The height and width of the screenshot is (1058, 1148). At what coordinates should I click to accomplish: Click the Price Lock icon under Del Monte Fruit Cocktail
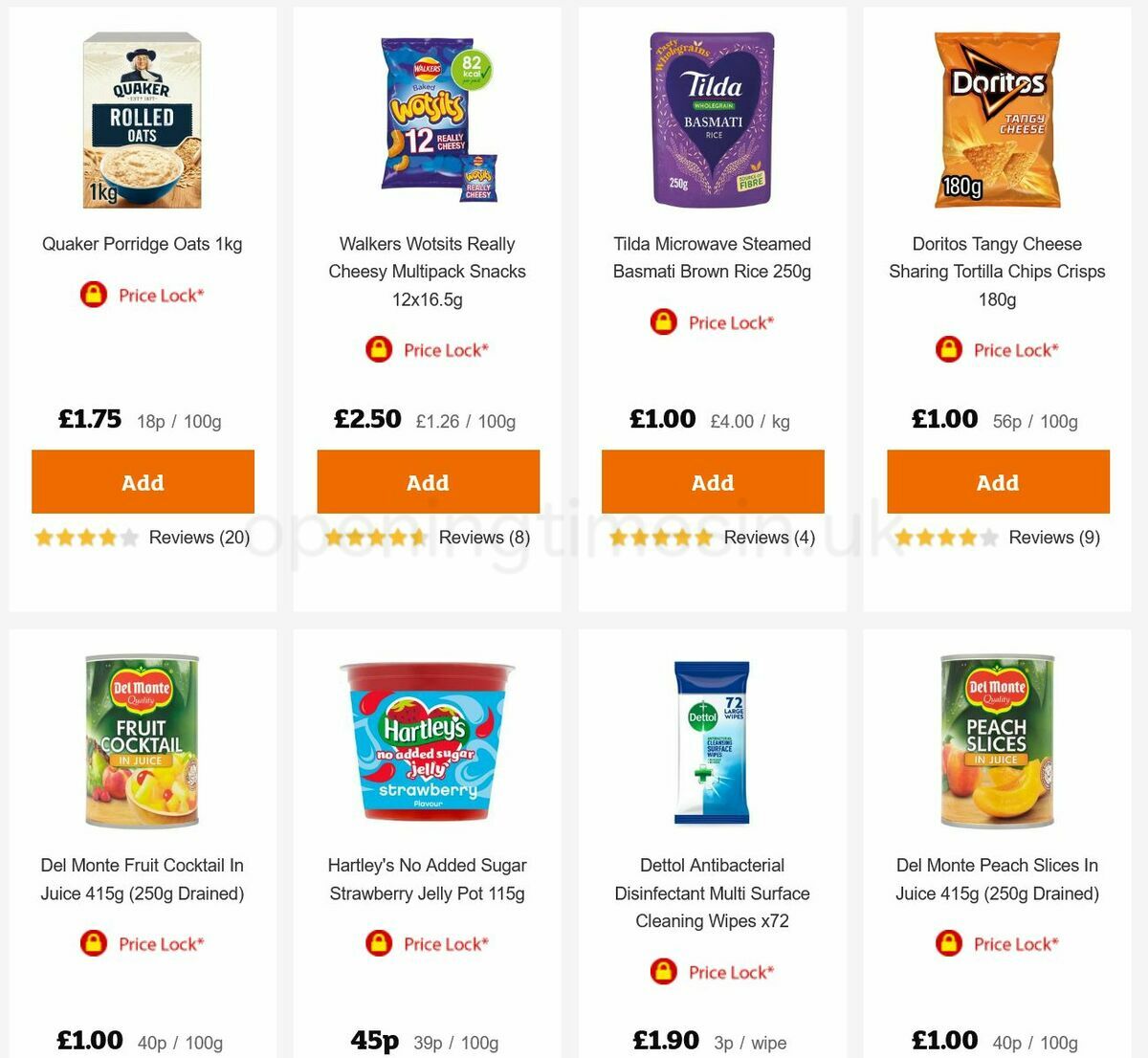pyautogui.click(x=92, y=943)
